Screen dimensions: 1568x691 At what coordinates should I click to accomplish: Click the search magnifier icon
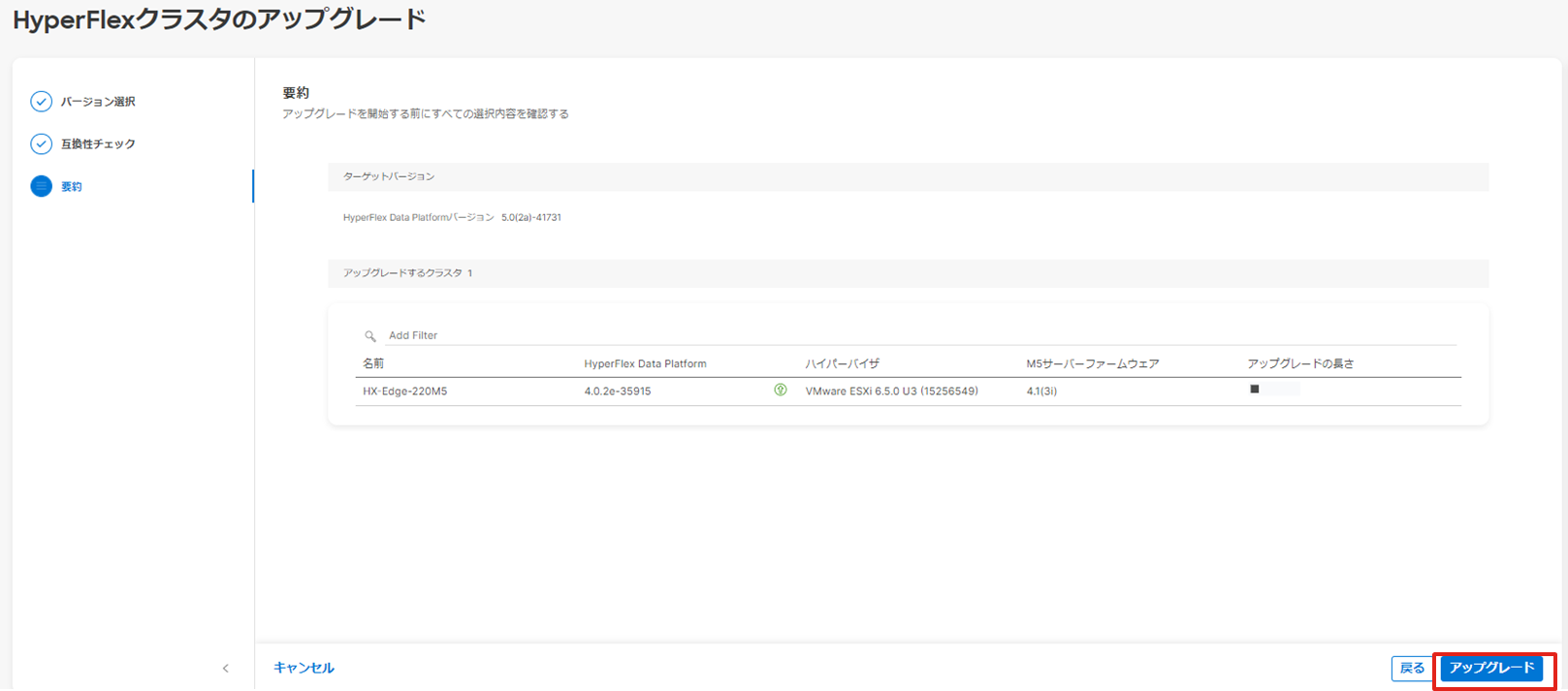[x=370, y=336]
